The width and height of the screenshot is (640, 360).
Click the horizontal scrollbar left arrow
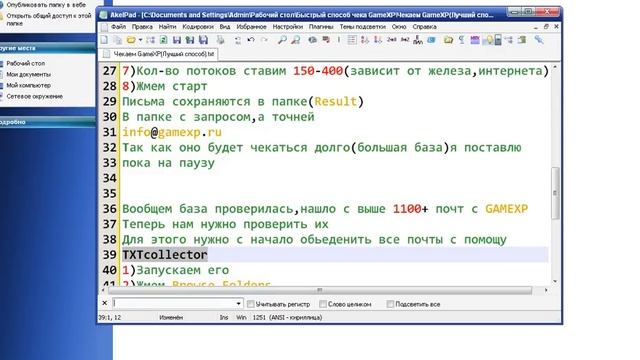pyautogui.click(x=103, y=290)
